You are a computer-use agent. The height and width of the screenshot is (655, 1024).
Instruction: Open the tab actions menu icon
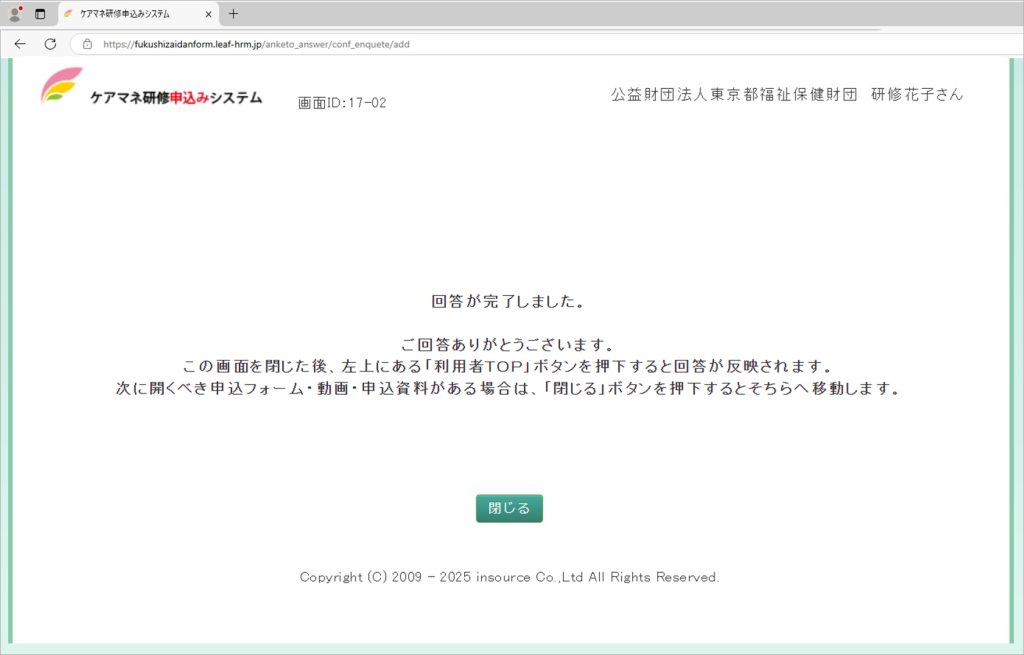point(40,14)
